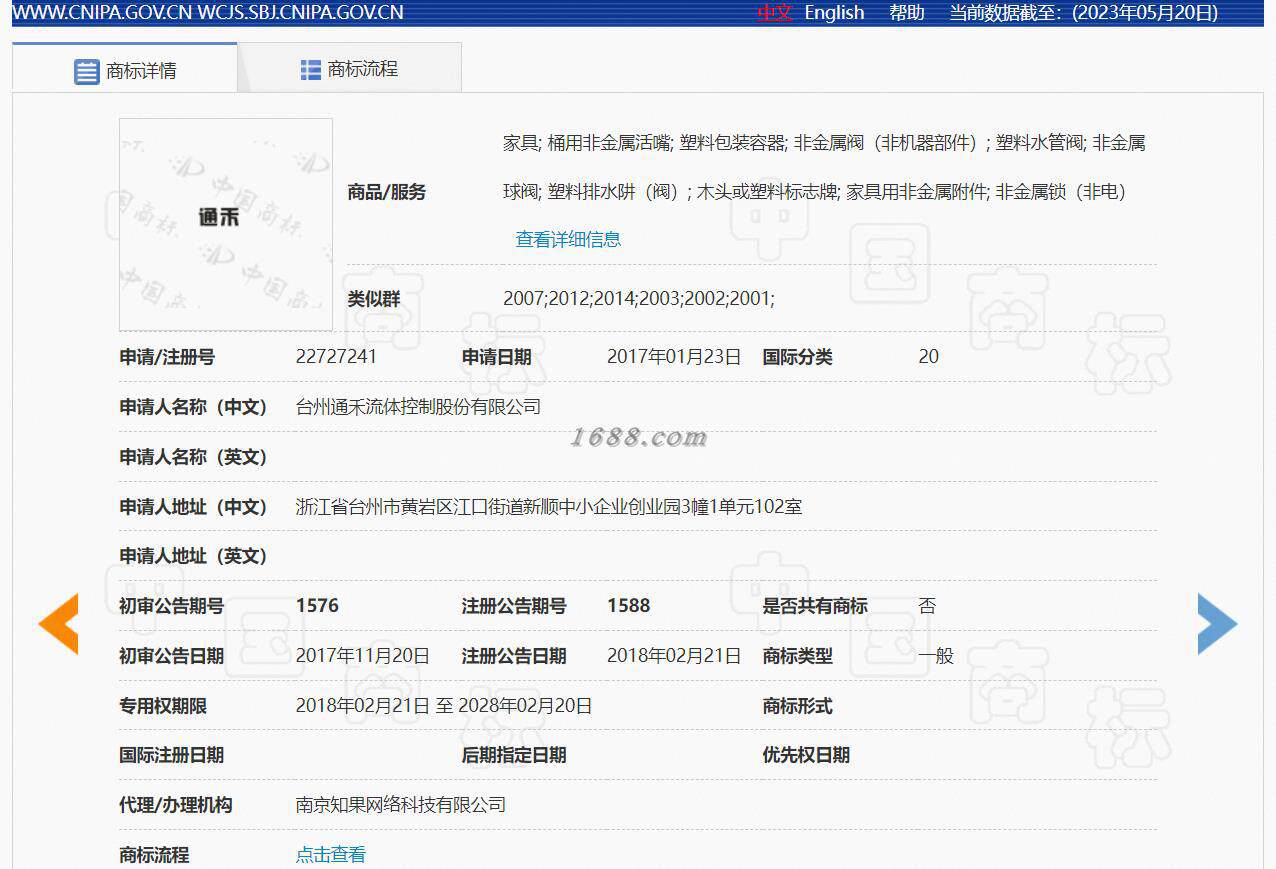This screenshot has height=869, width=1276.
Task: Click the orange previous-record arrow
Action: tap(58, 624)
